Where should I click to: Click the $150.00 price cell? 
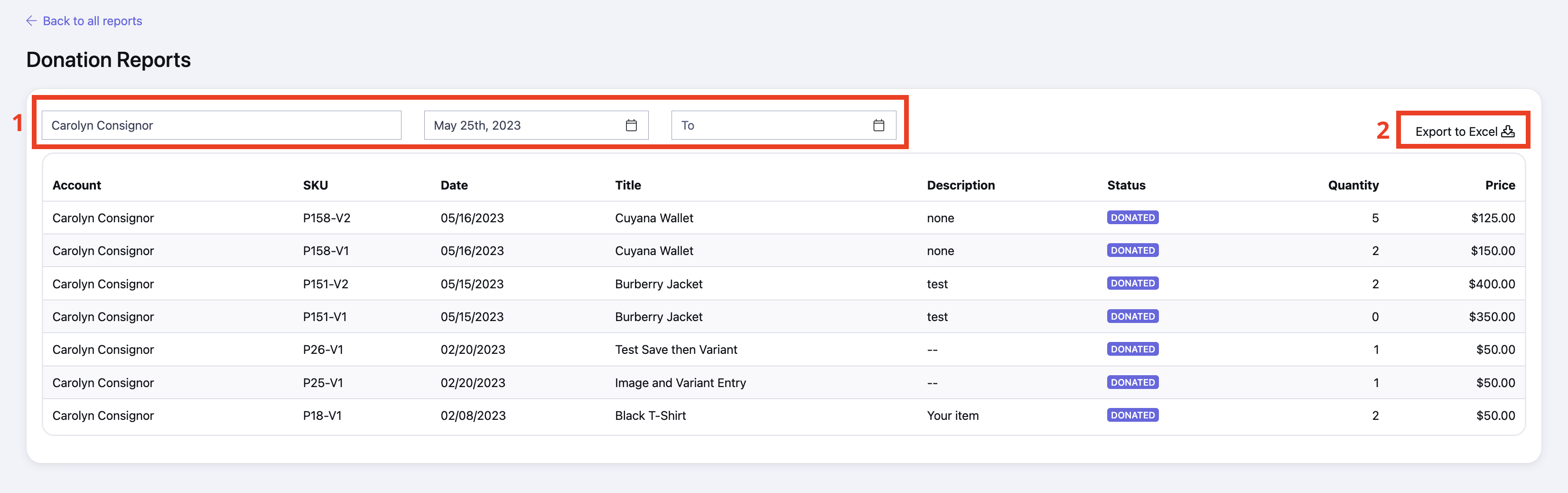coord(1493,251)
